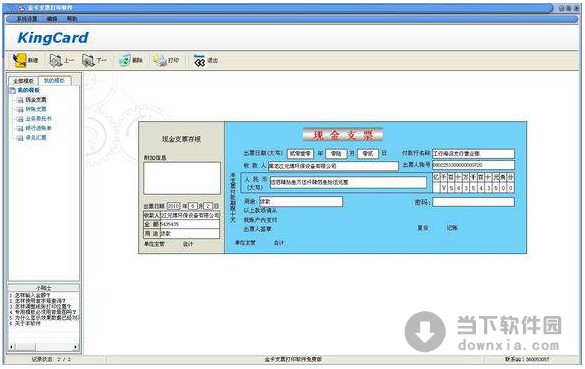
Task: Select 银行进账单 template in the tree
Action: click(39, 128)
